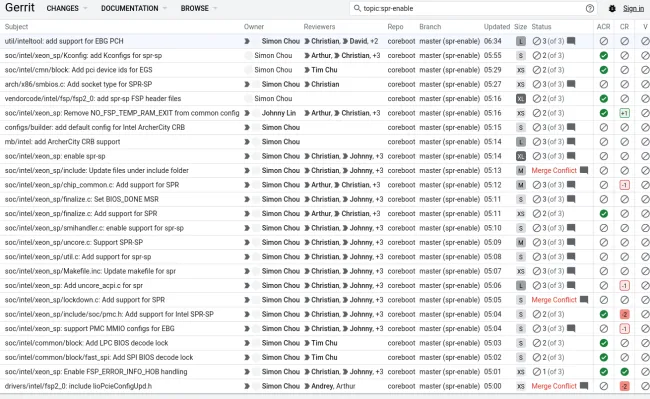Screen dimensions: 650x399
Task: Open the search help question icon
Action: (589, 8)
